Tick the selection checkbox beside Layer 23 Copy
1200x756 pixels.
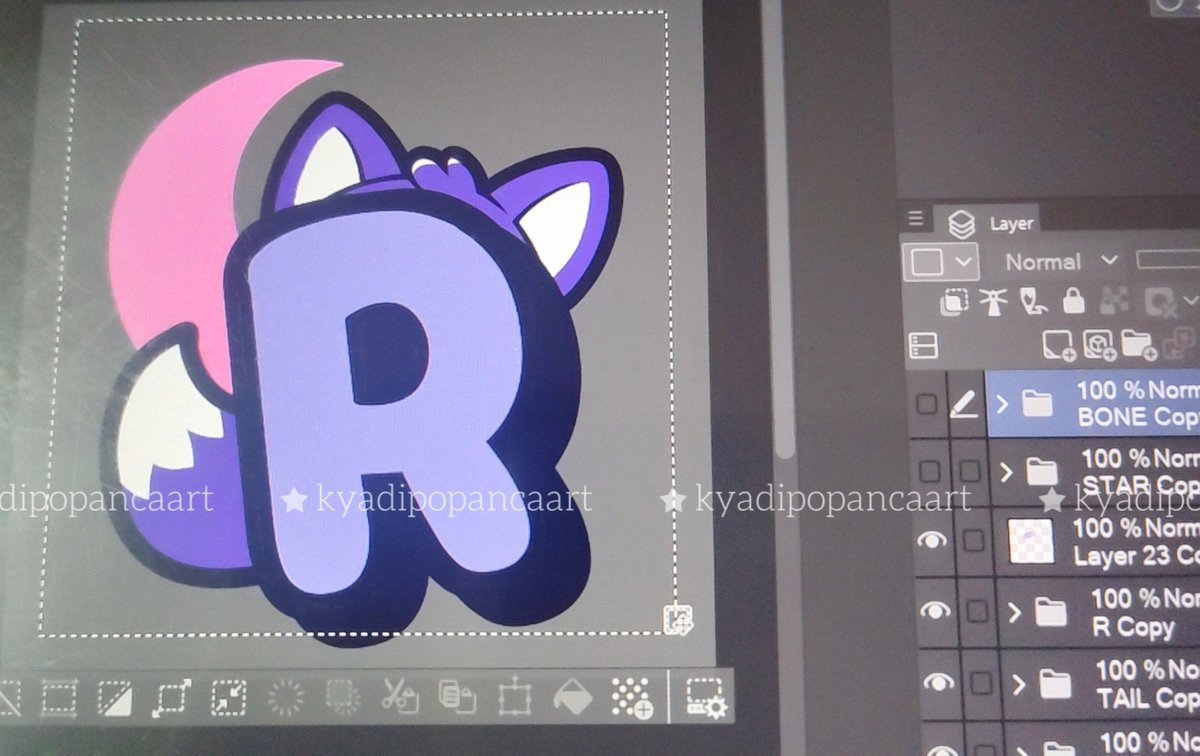click(973, 541)
